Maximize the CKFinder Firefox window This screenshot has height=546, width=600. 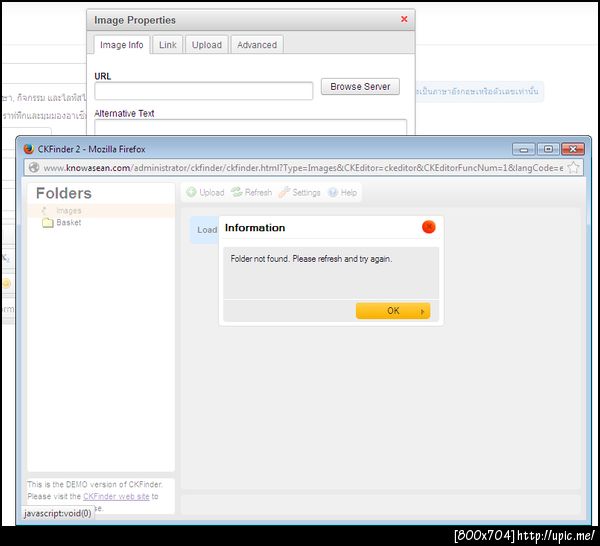pos(548,149)
